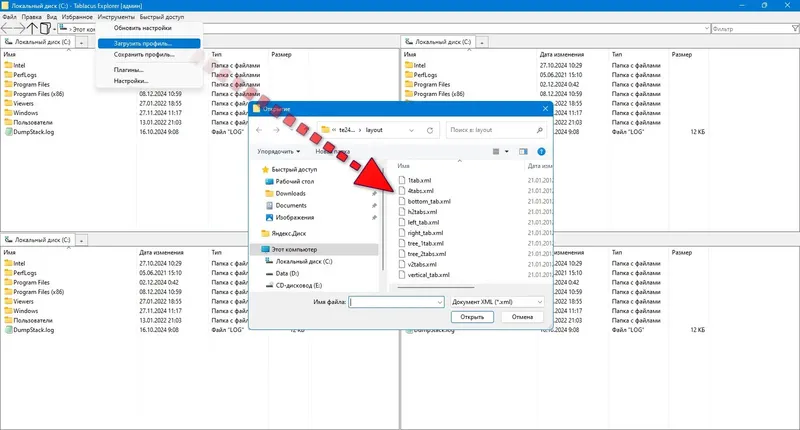Click the forward arrow in the Open dialog
The height and width of the screenshot is (430, 800).
click(x=276, y=130)
